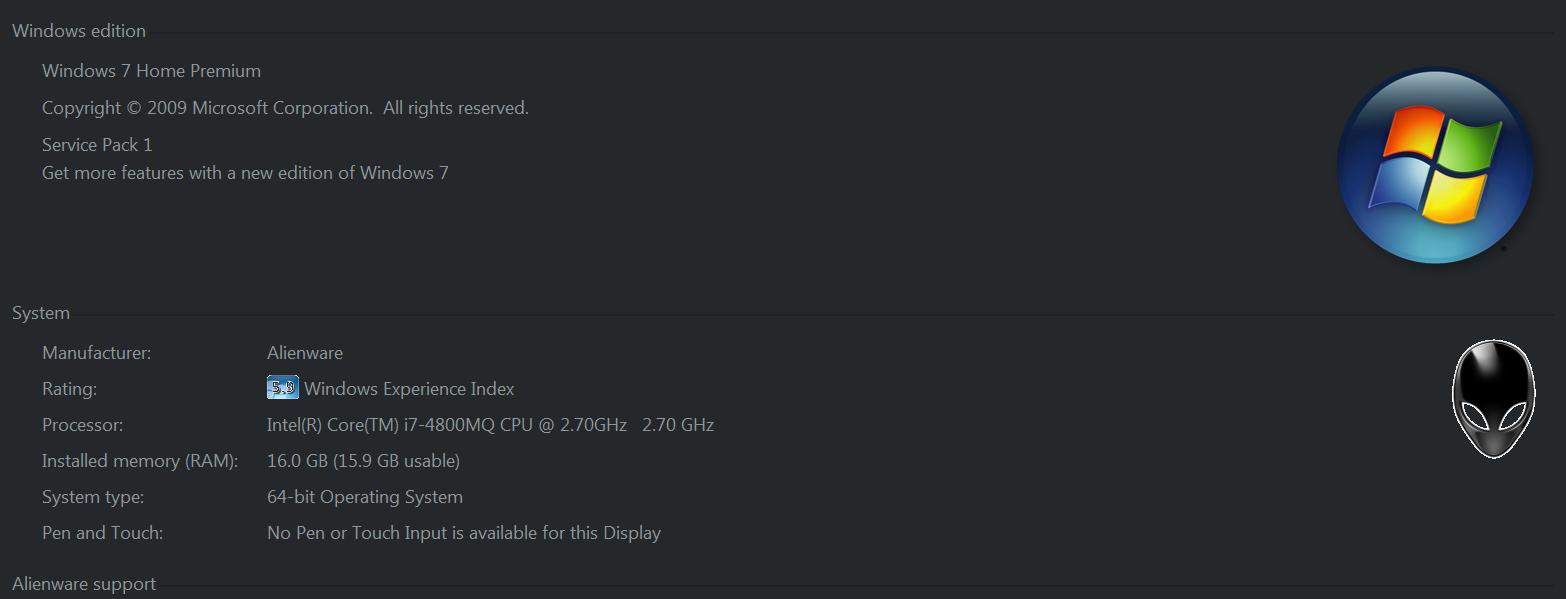Image resolution: width=1566 pixels, height=599 pixels.
Task: Click the No Pen or Touch Input text
Action: pyautogui.click(x=464, y=533)
